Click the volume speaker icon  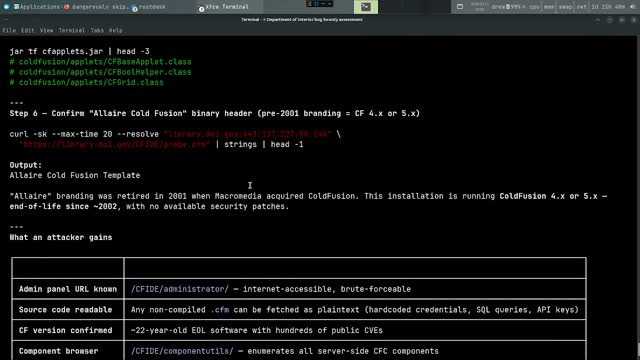[x=633, y=7]
